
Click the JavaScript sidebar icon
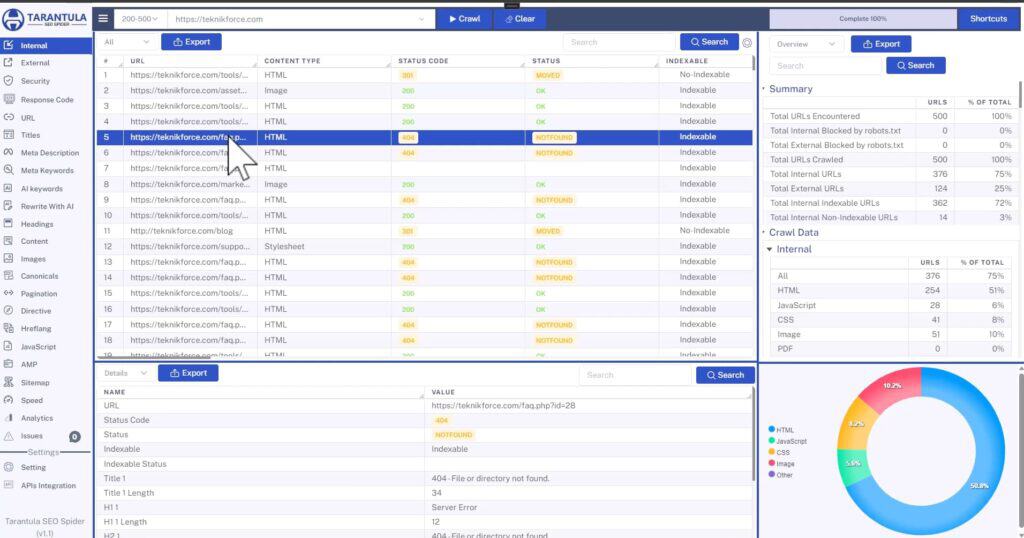[8, 347]
